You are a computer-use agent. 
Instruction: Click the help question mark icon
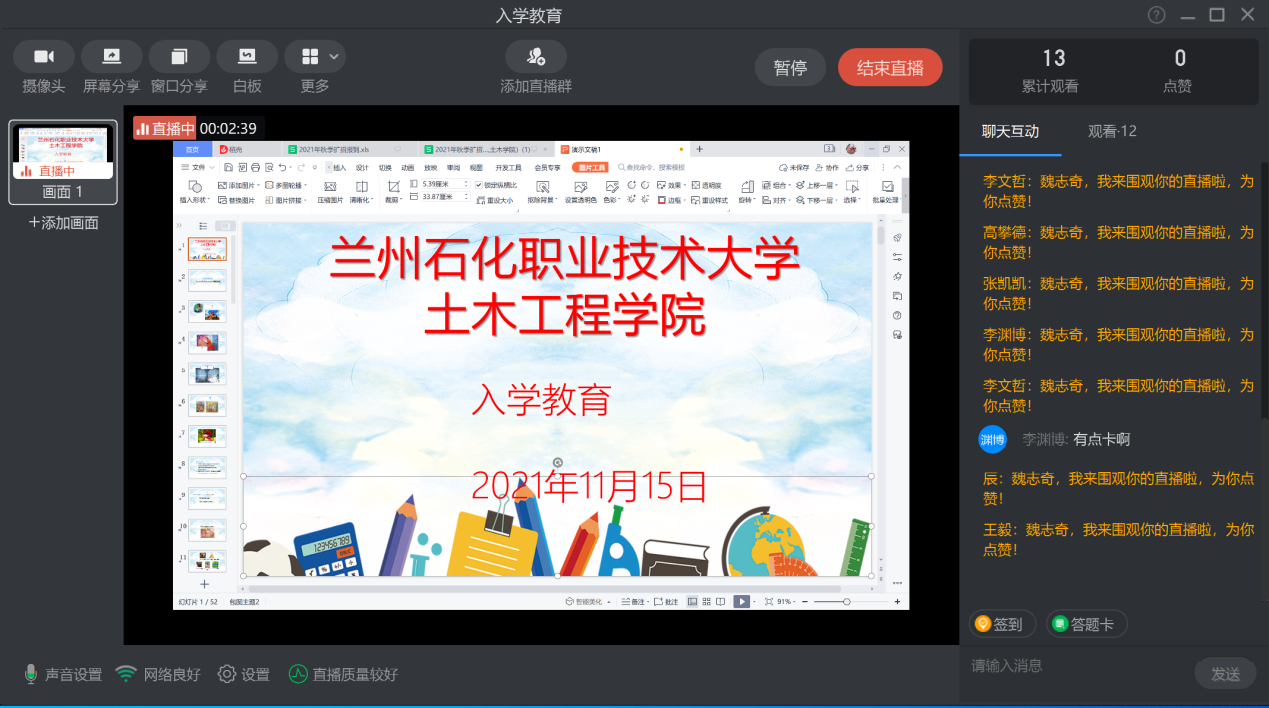tap(1156, 15)
